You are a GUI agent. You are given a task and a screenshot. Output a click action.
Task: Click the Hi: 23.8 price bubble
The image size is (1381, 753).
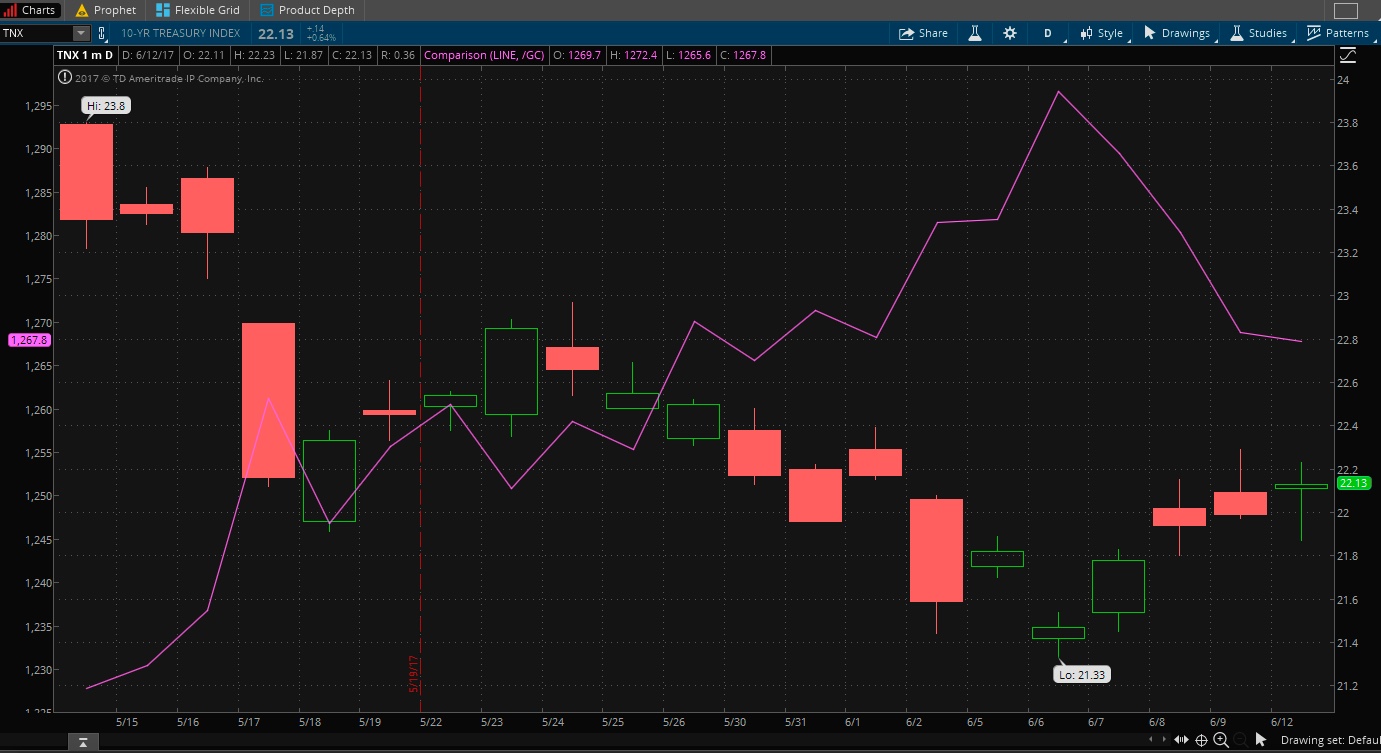[106, 105]
